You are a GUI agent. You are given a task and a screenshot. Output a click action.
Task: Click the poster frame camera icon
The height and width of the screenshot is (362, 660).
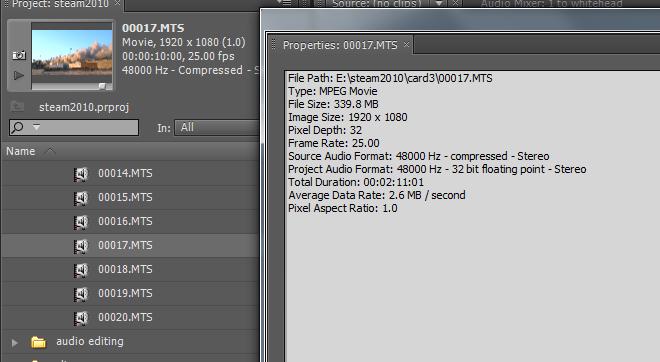tap(19, 55)
